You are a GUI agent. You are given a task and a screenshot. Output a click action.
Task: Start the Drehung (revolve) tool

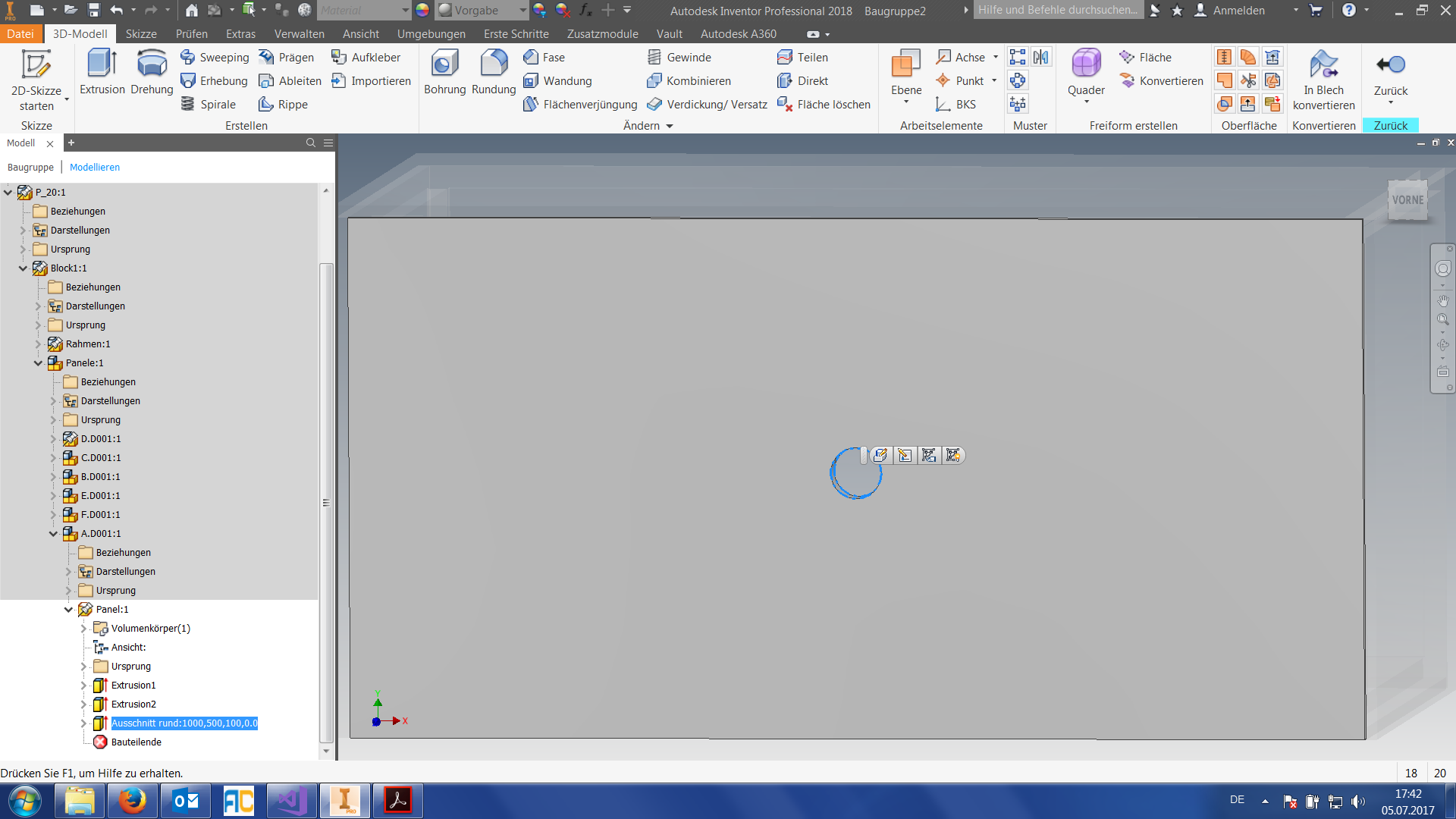coord(151,72)
